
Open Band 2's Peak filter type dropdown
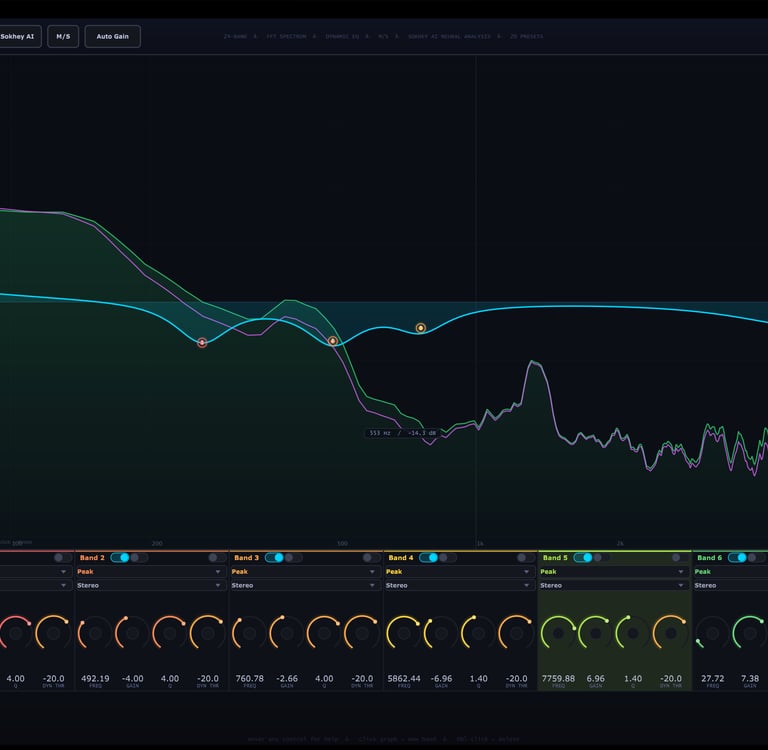(x=149, y=572)
